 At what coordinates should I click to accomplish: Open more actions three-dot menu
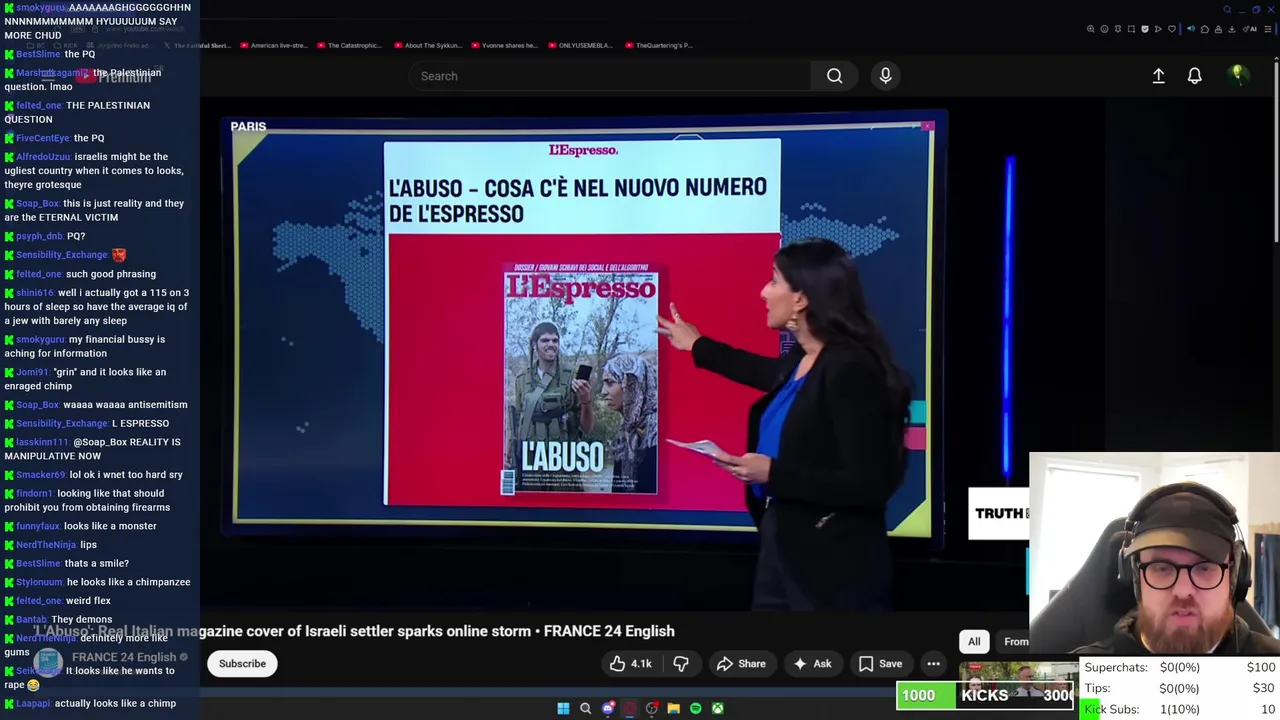tap(933, 663)
